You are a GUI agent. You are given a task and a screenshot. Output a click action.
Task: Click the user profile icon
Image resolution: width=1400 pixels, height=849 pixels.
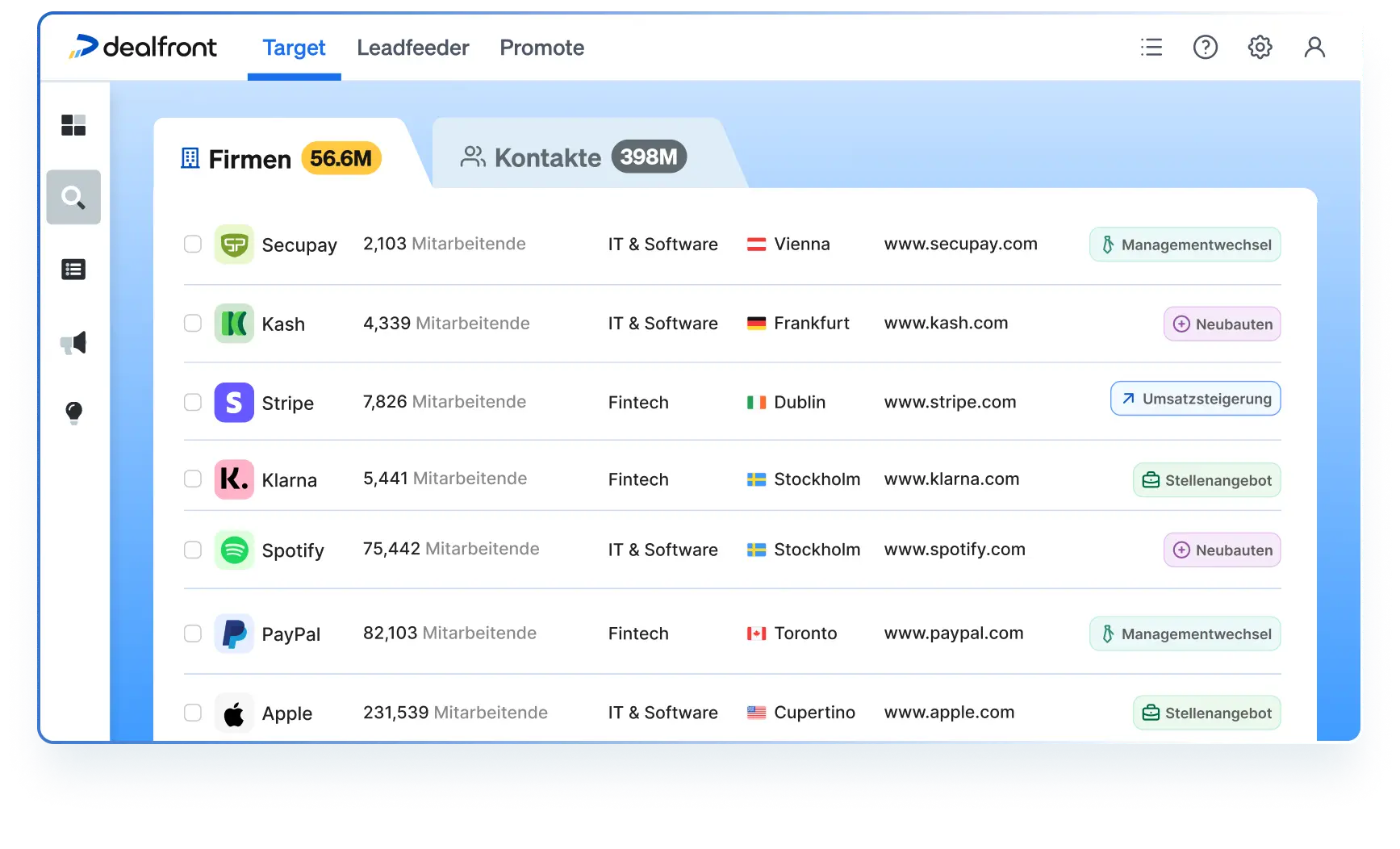[1314, 48]
